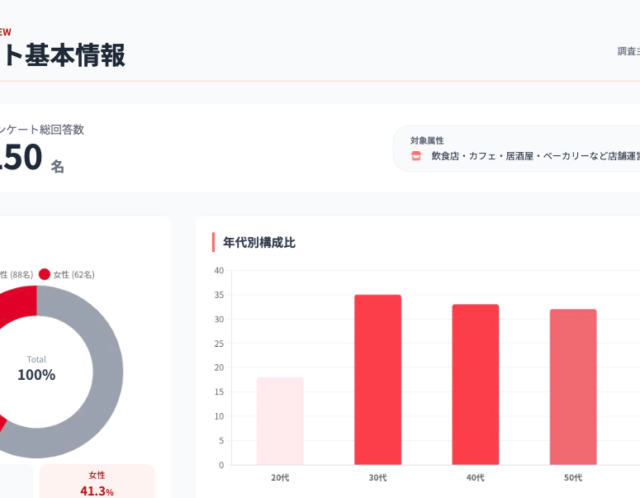Click the 20代 axis label
Screen dimensions: 640x498
coord(280,477)
